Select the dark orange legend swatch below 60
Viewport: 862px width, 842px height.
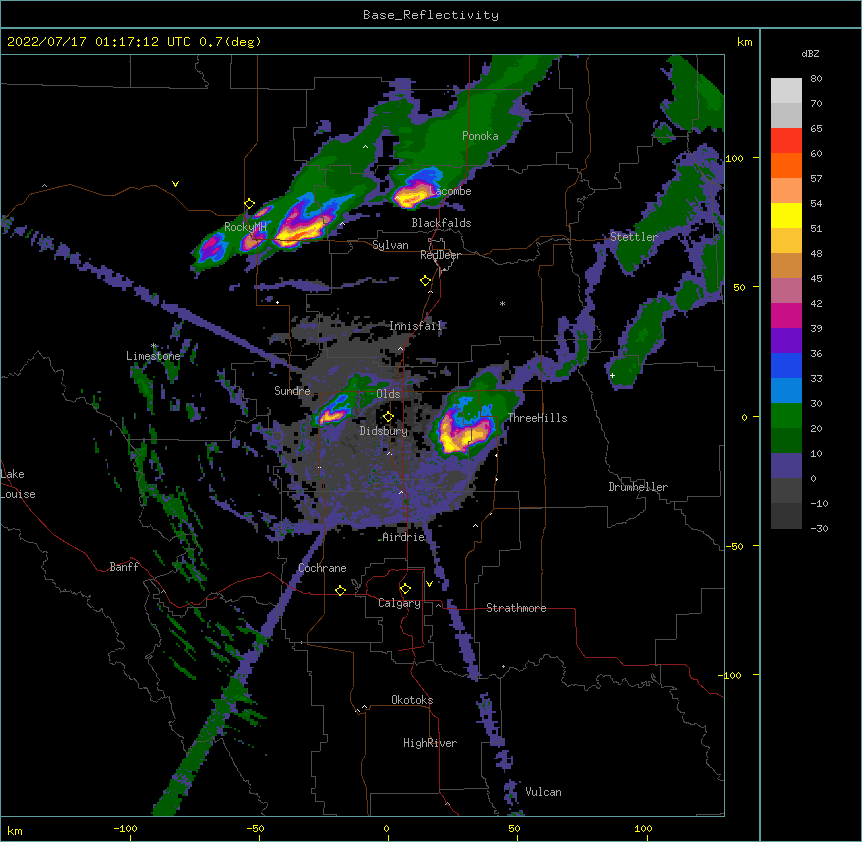pyautogui.click(x=786, y=165)
